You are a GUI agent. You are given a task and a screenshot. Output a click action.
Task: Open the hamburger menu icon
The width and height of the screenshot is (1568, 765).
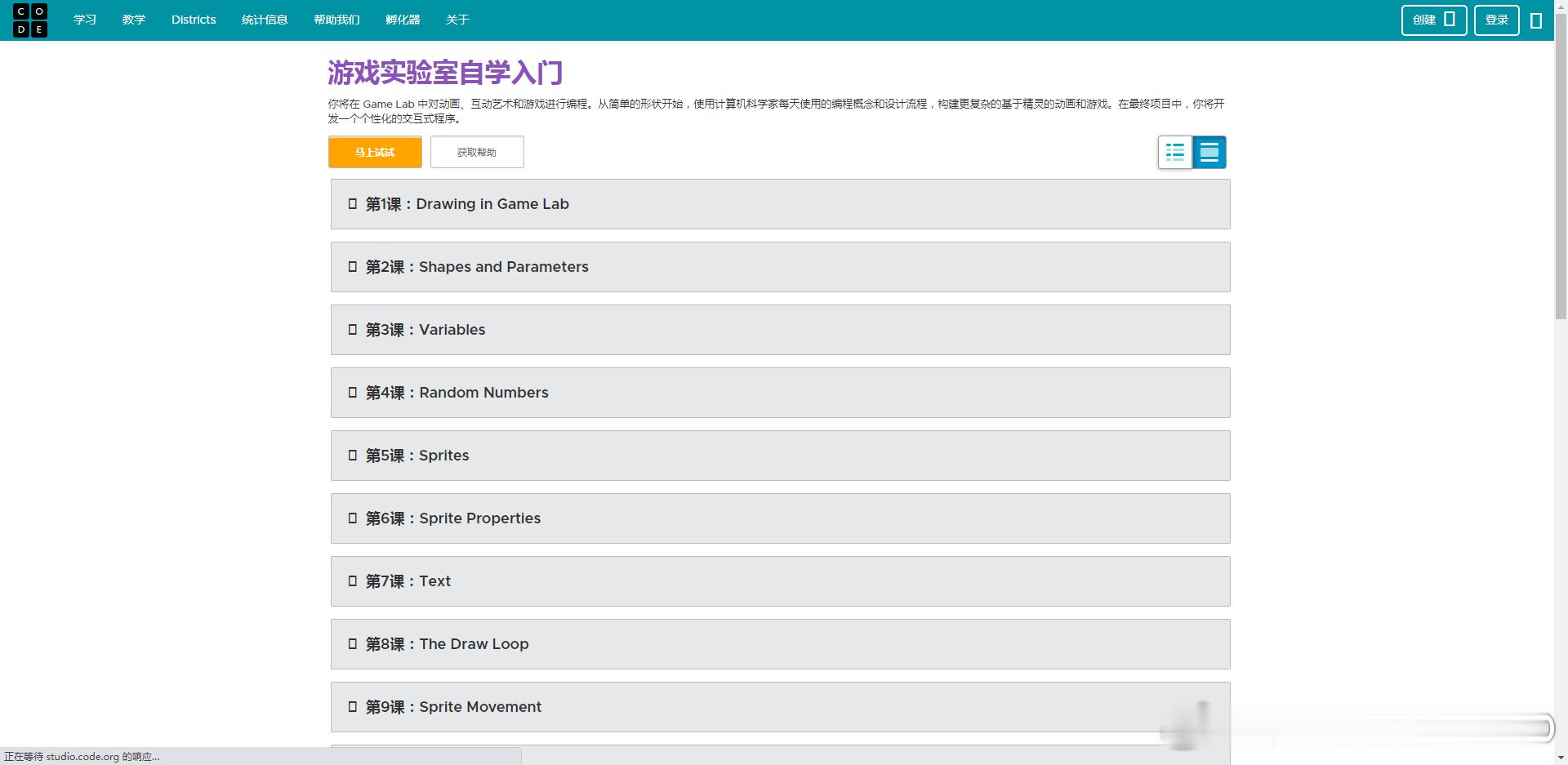click(x=1536, y=20)
